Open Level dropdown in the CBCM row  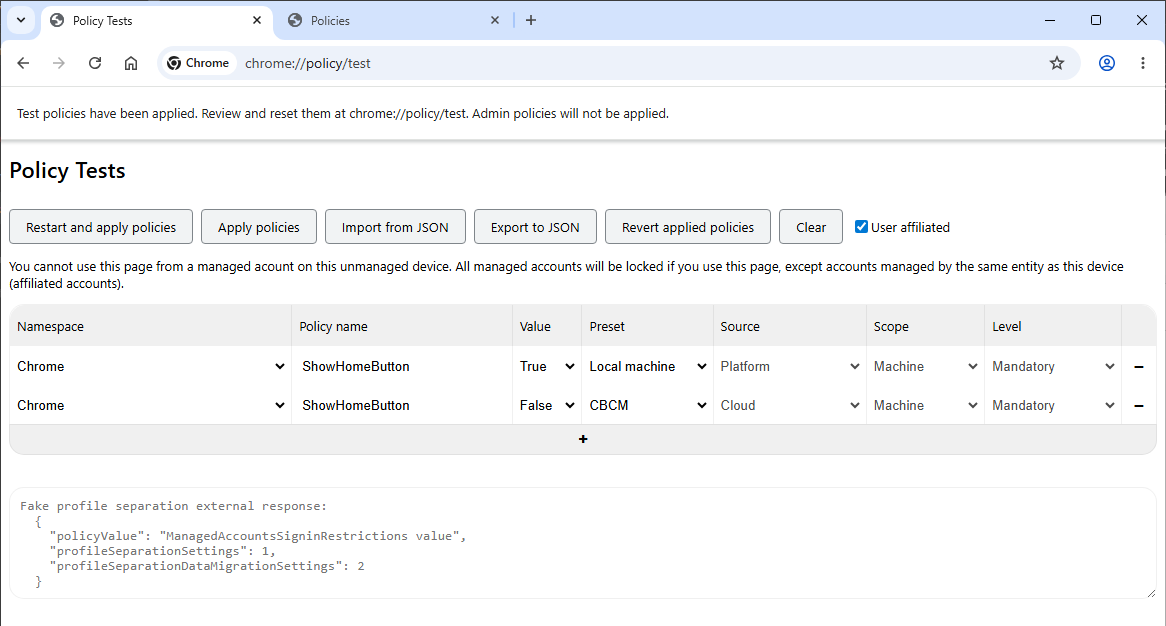point(1053,406)
